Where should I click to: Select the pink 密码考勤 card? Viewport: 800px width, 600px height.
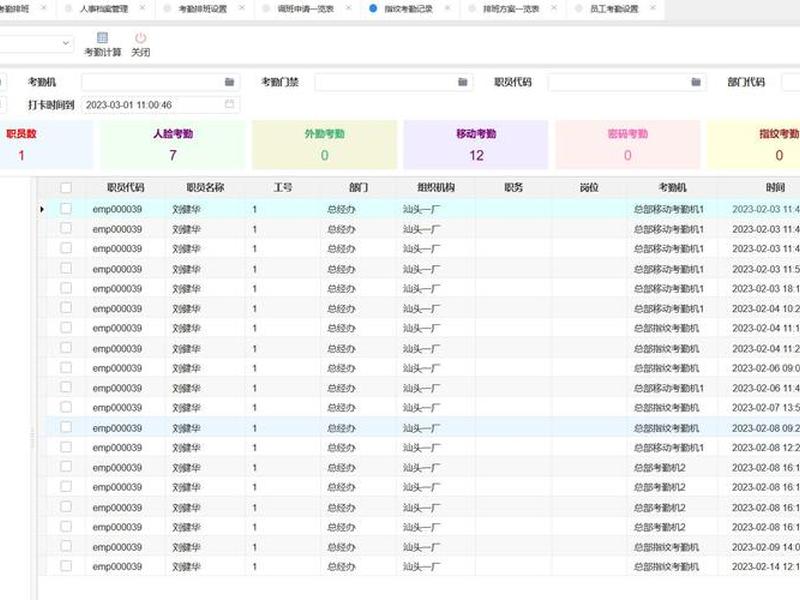628,145
